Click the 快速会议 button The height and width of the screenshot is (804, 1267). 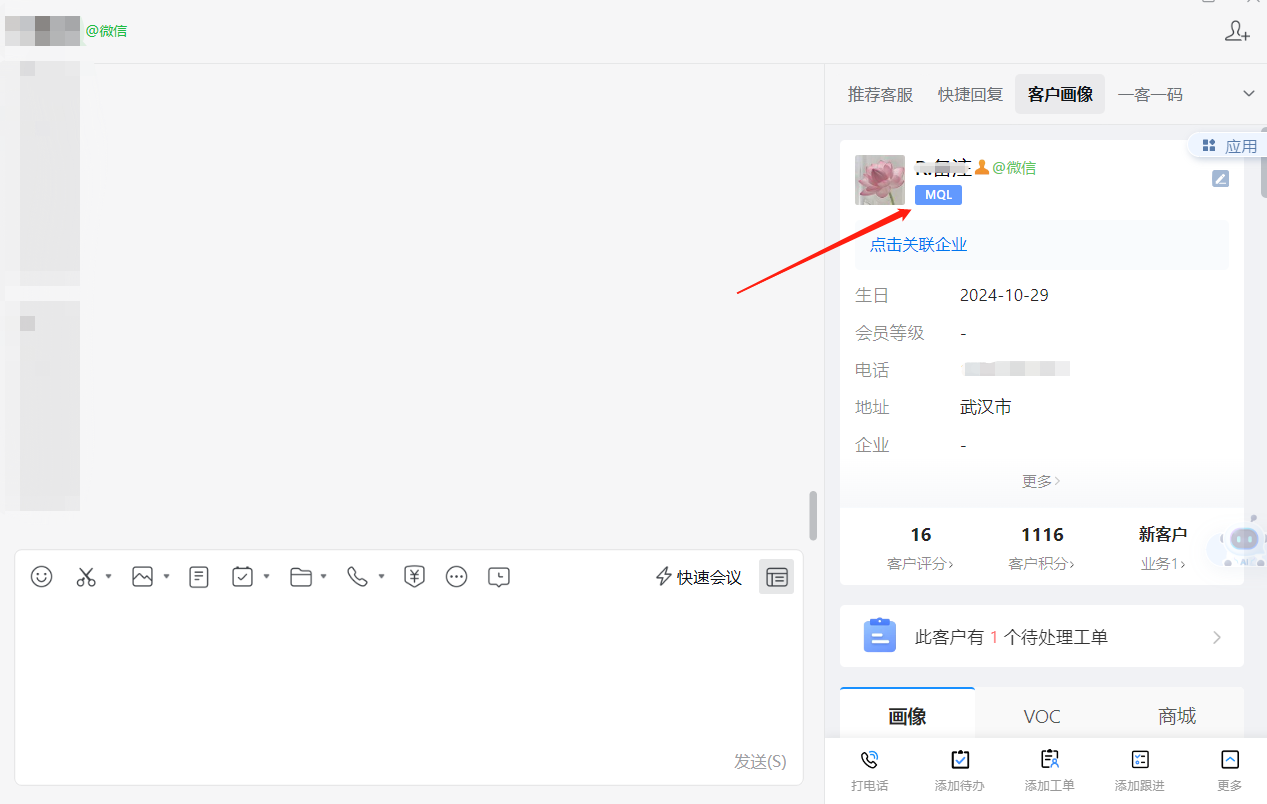tap(699, 577)
